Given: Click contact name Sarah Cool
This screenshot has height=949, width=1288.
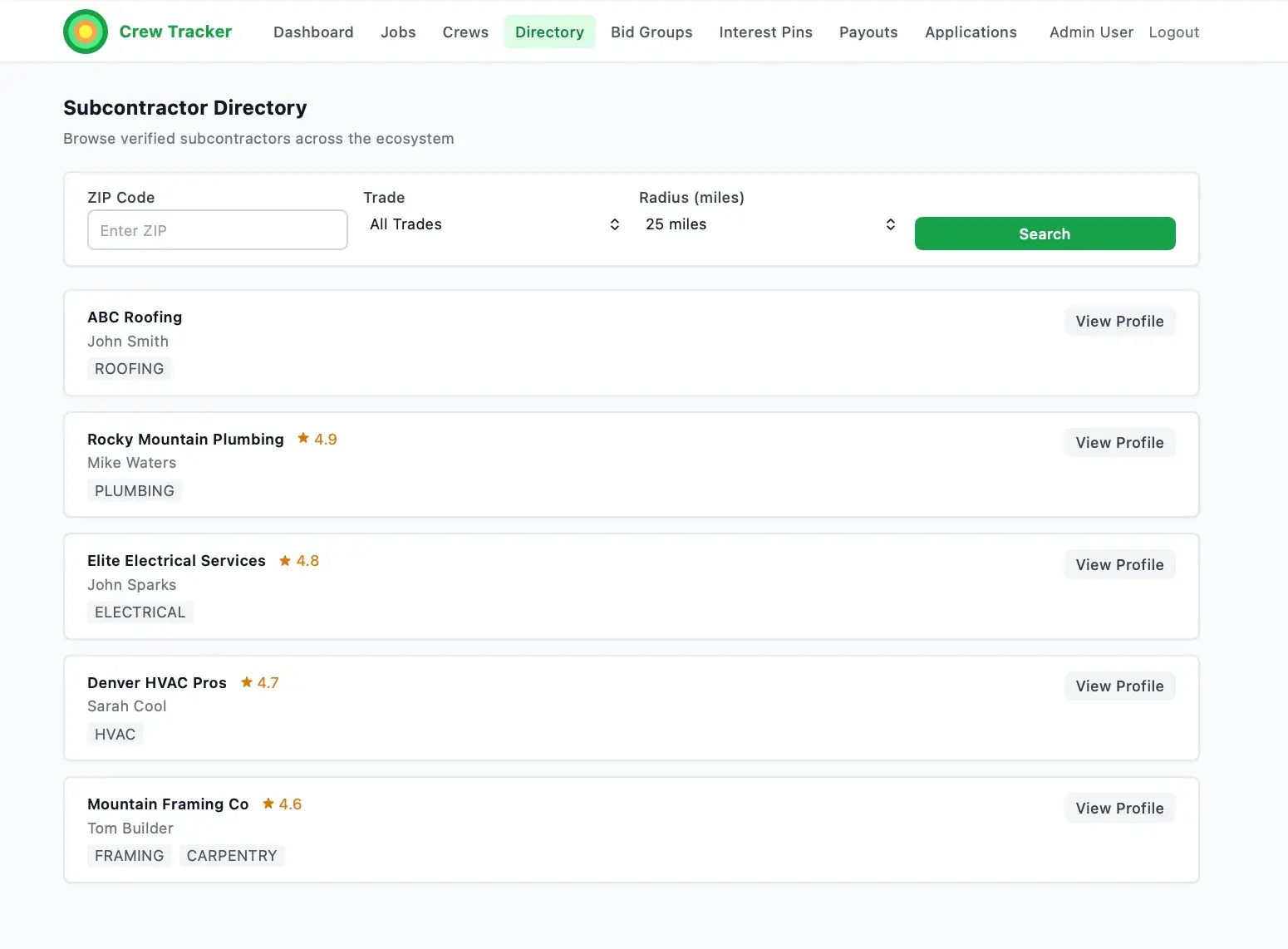Looking at the screenshot, I should (x=126, y=706).
